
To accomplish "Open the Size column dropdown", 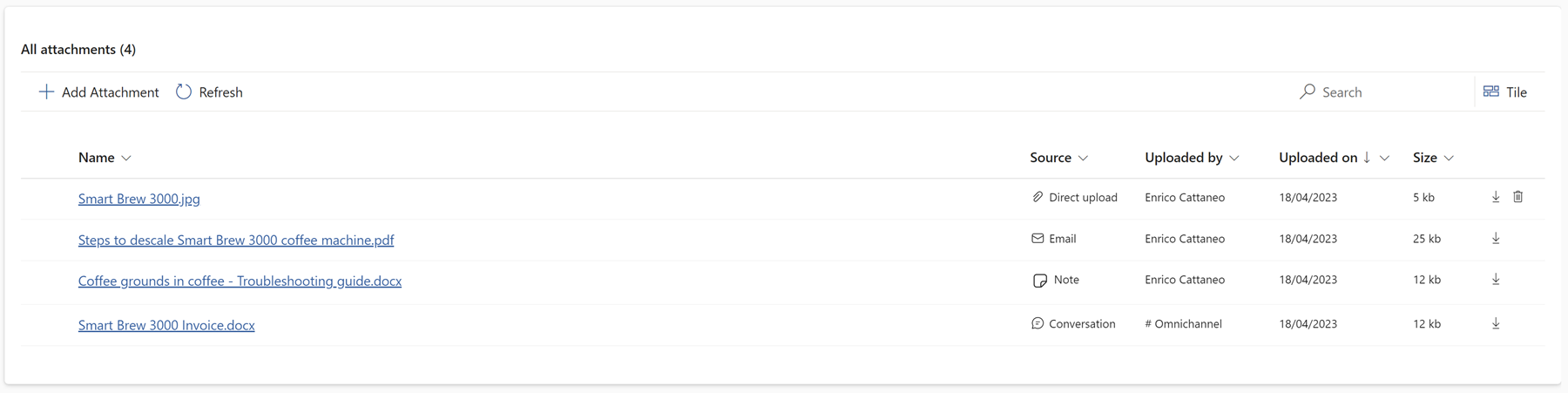I will pos(1450,159).
